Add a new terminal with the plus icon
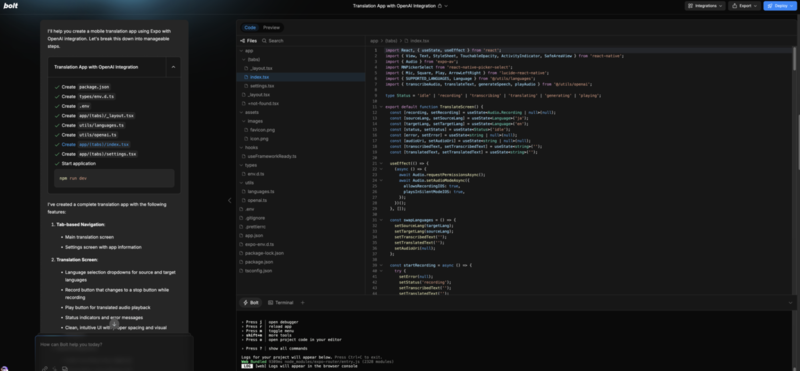 (303, 303)
